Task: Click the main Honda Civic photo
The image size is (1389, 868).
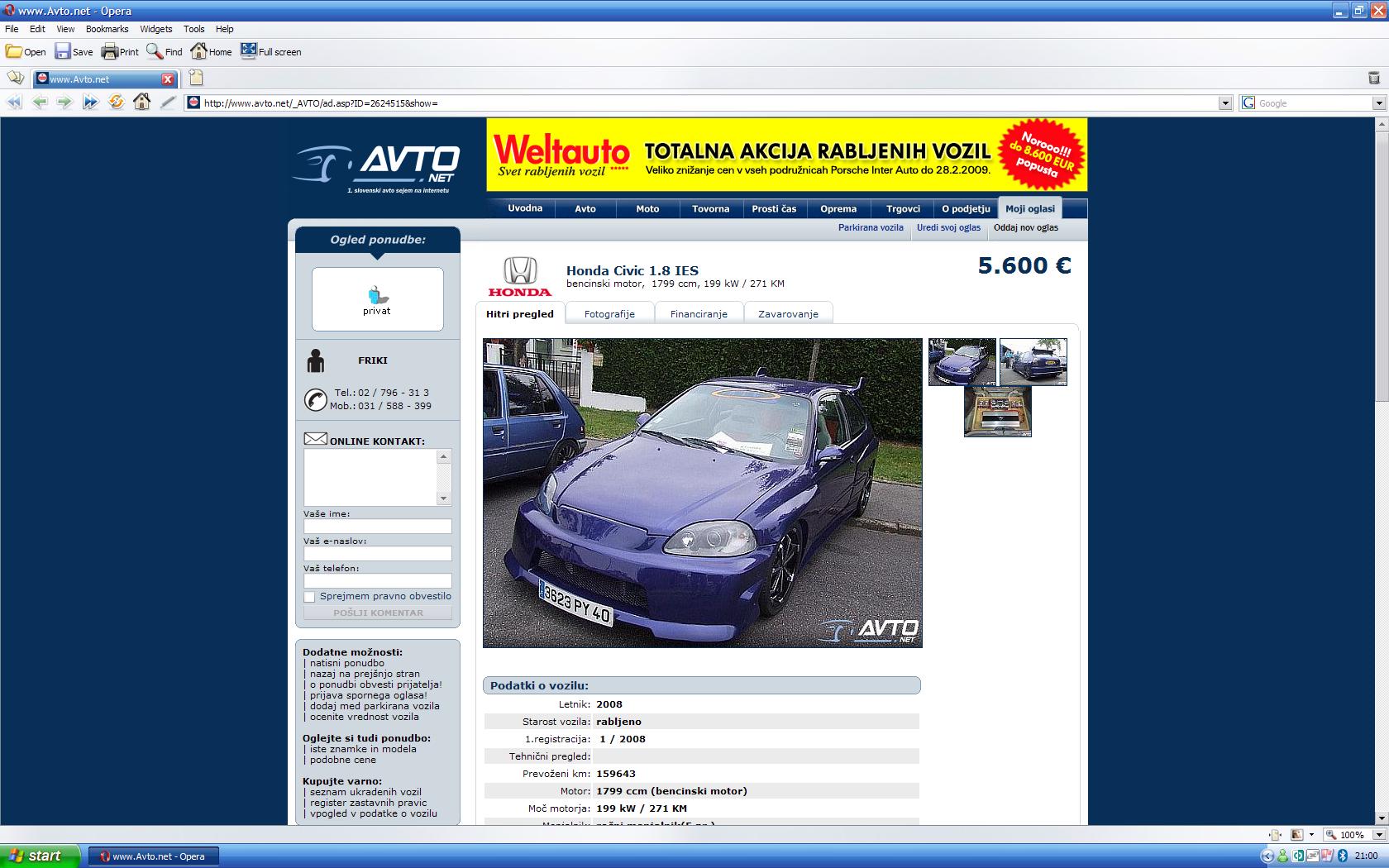Action: click(x=703, y=493)
